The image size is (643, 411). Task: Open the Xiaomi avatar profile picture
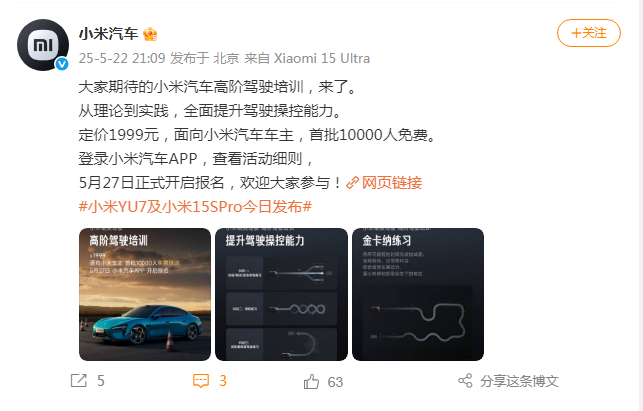[x=43, y=44]
